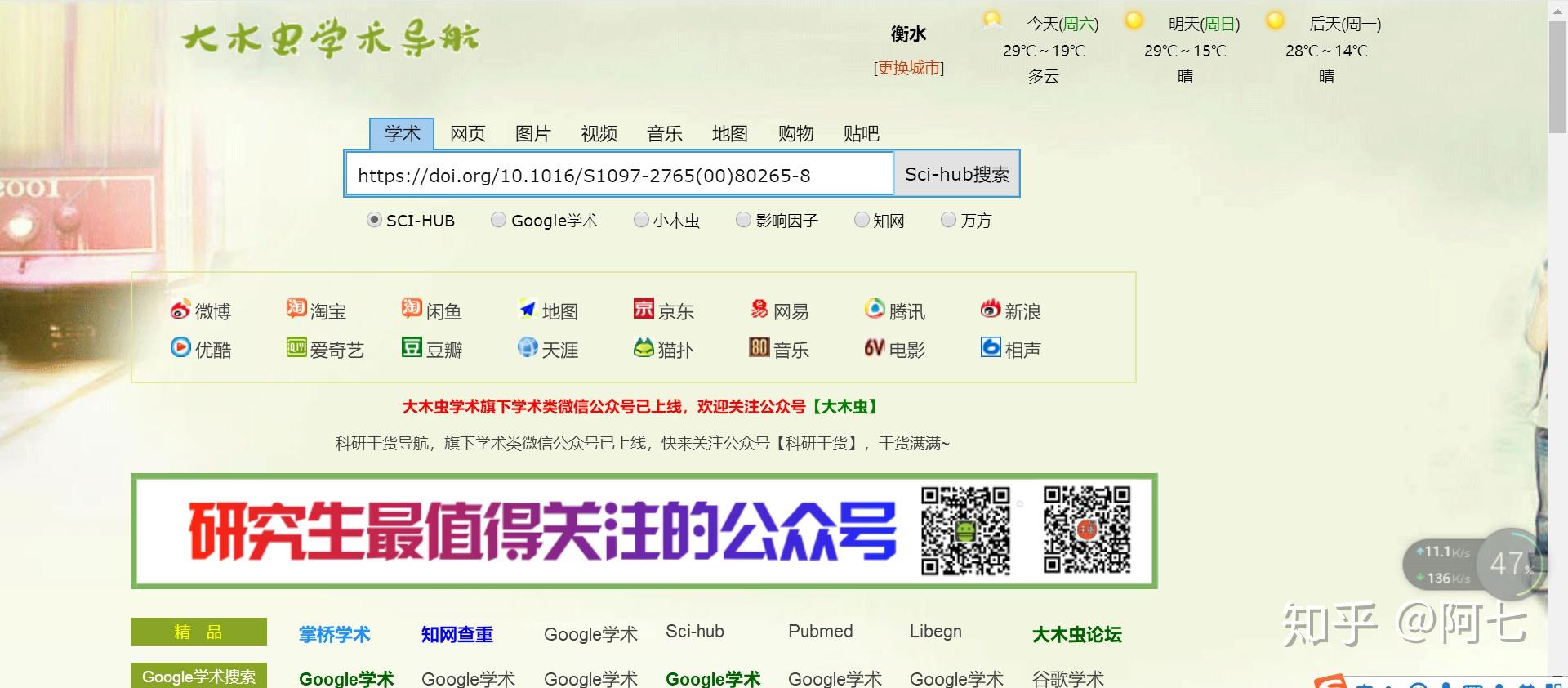Viewport: 1568px width, 688px height.
Task: Open the 掌桥学术 link
Action: (x=334, y=634)
